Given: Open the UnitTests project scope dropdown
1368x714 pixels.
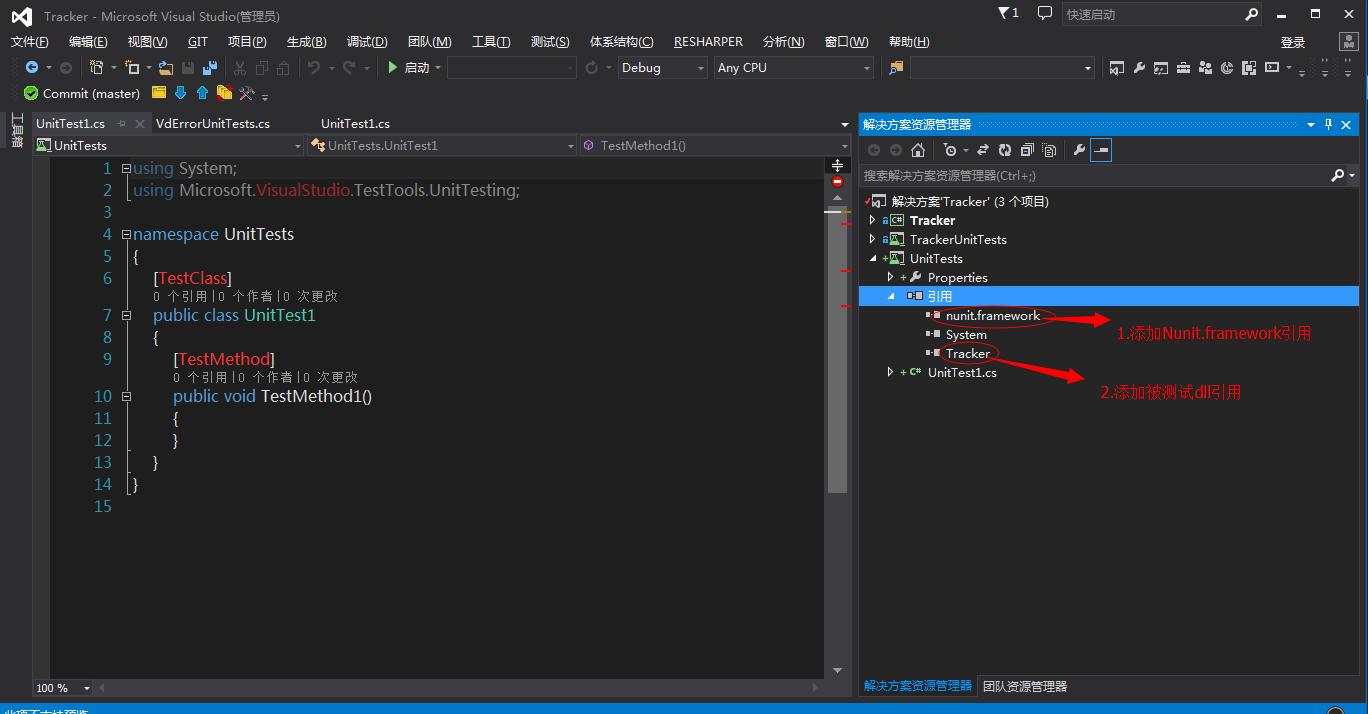Looking at the screenshot, I should [168, 146].
